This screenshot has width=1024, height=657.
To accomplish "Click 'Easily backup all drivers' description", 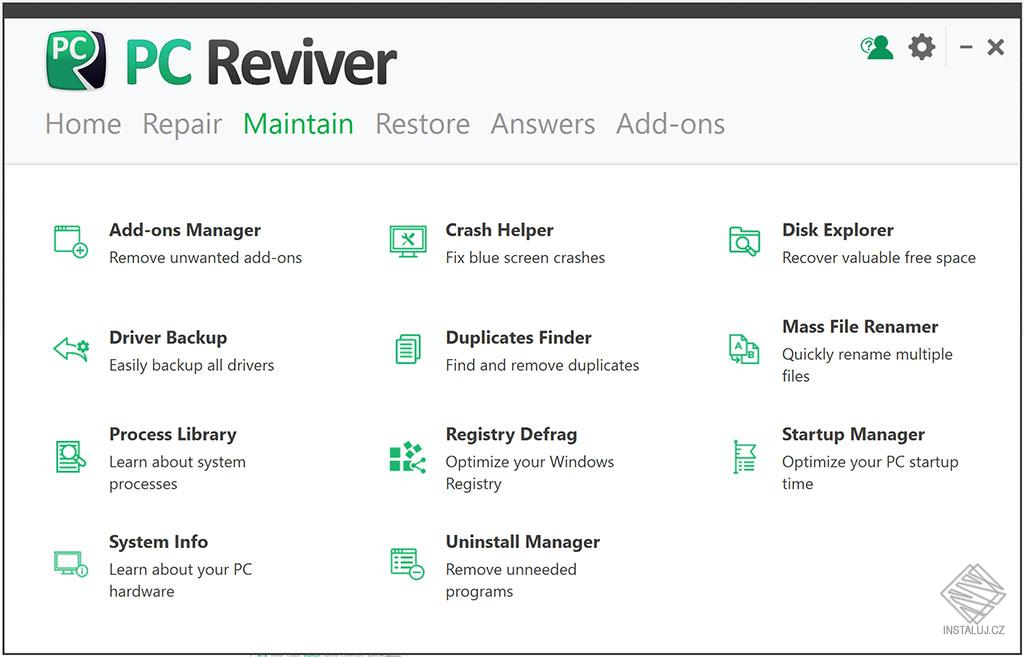I will [191, 365].
